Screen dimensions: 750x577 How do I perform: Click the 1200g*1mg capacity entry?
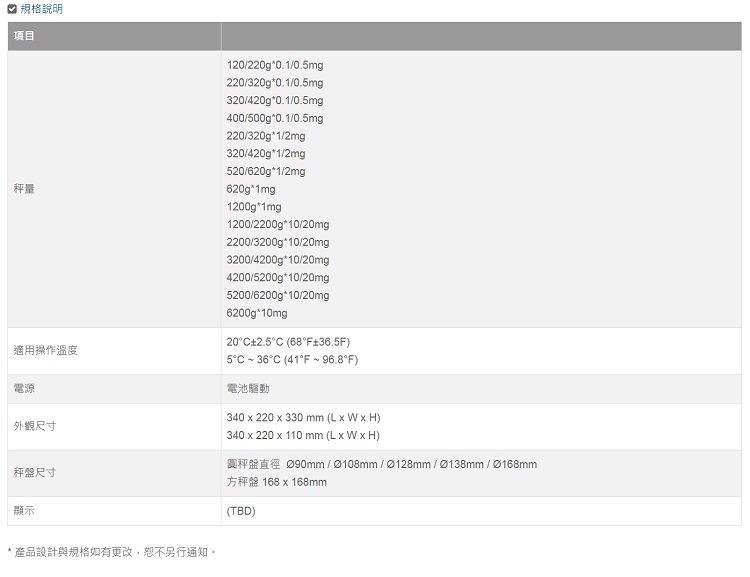[x=254, y=207]
